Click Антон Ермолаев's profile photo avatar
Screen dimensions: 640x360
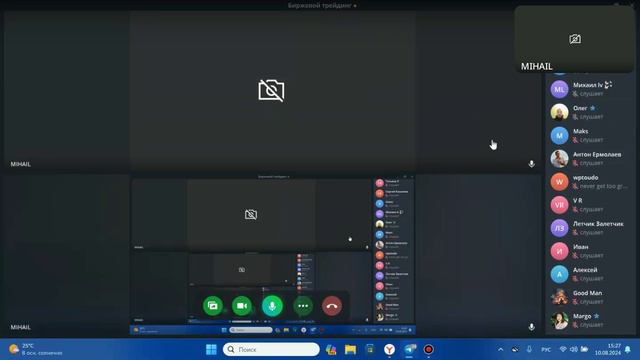pos(559,158)
